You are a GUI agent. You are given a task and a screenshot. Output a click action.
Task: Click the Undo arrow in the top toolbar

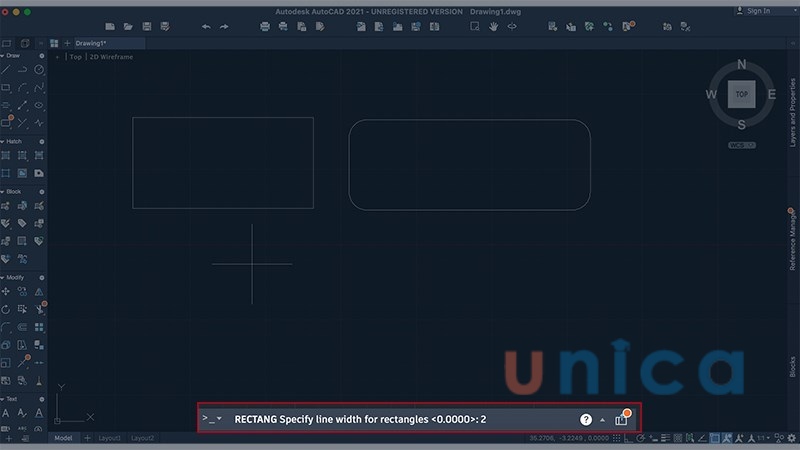(206, 26)
